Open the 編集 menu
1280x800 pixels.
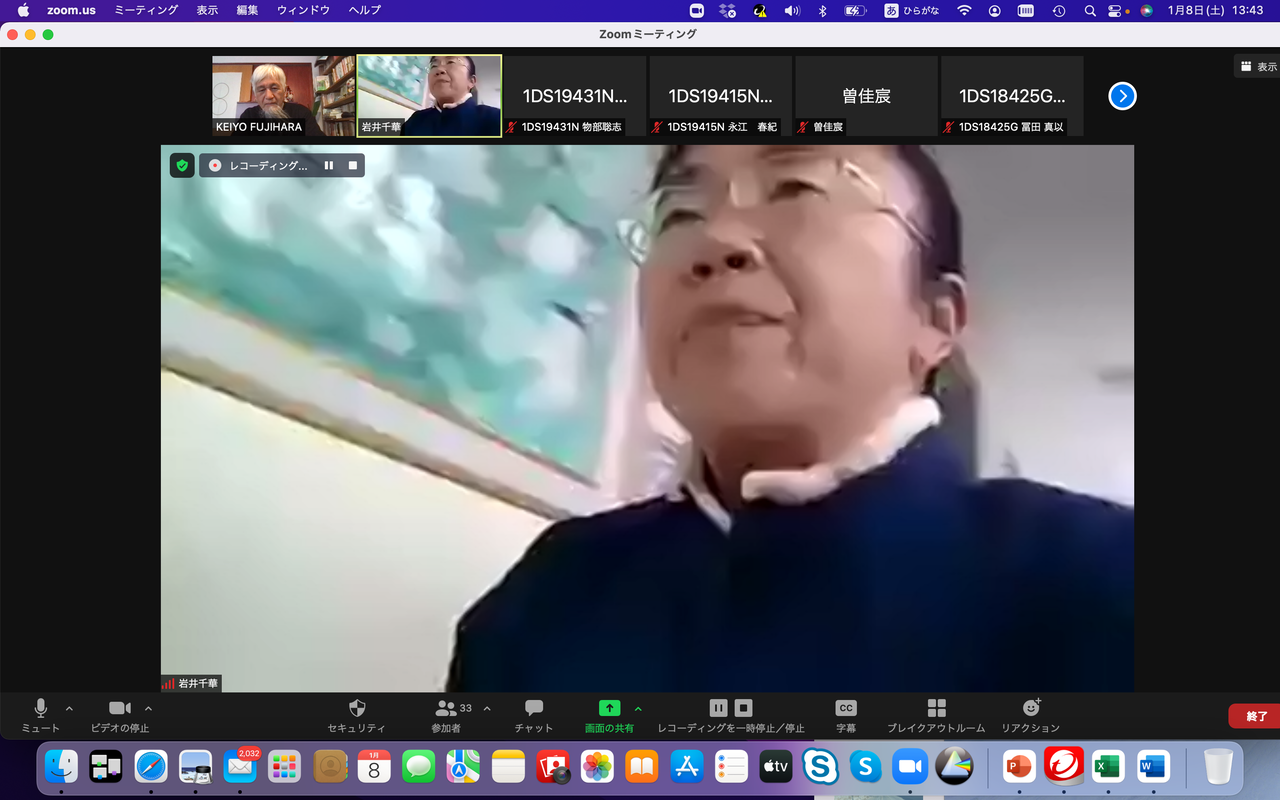tap(247, 10)
